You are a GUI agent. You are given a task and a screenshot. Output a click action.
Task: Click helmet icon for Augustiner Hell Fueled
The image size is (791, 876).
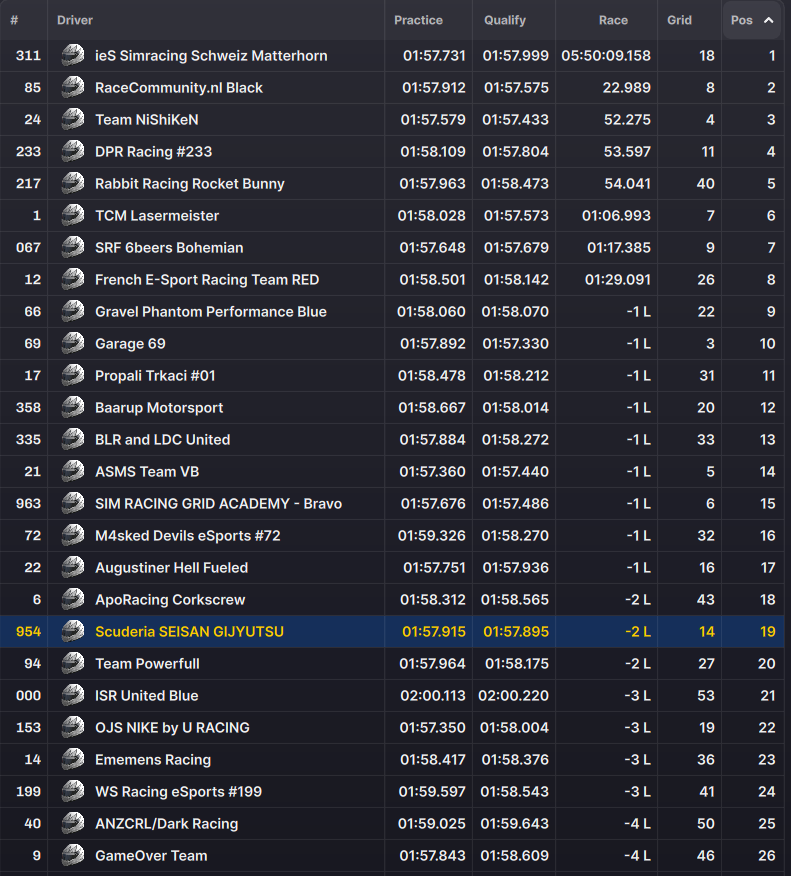point(73,567)
